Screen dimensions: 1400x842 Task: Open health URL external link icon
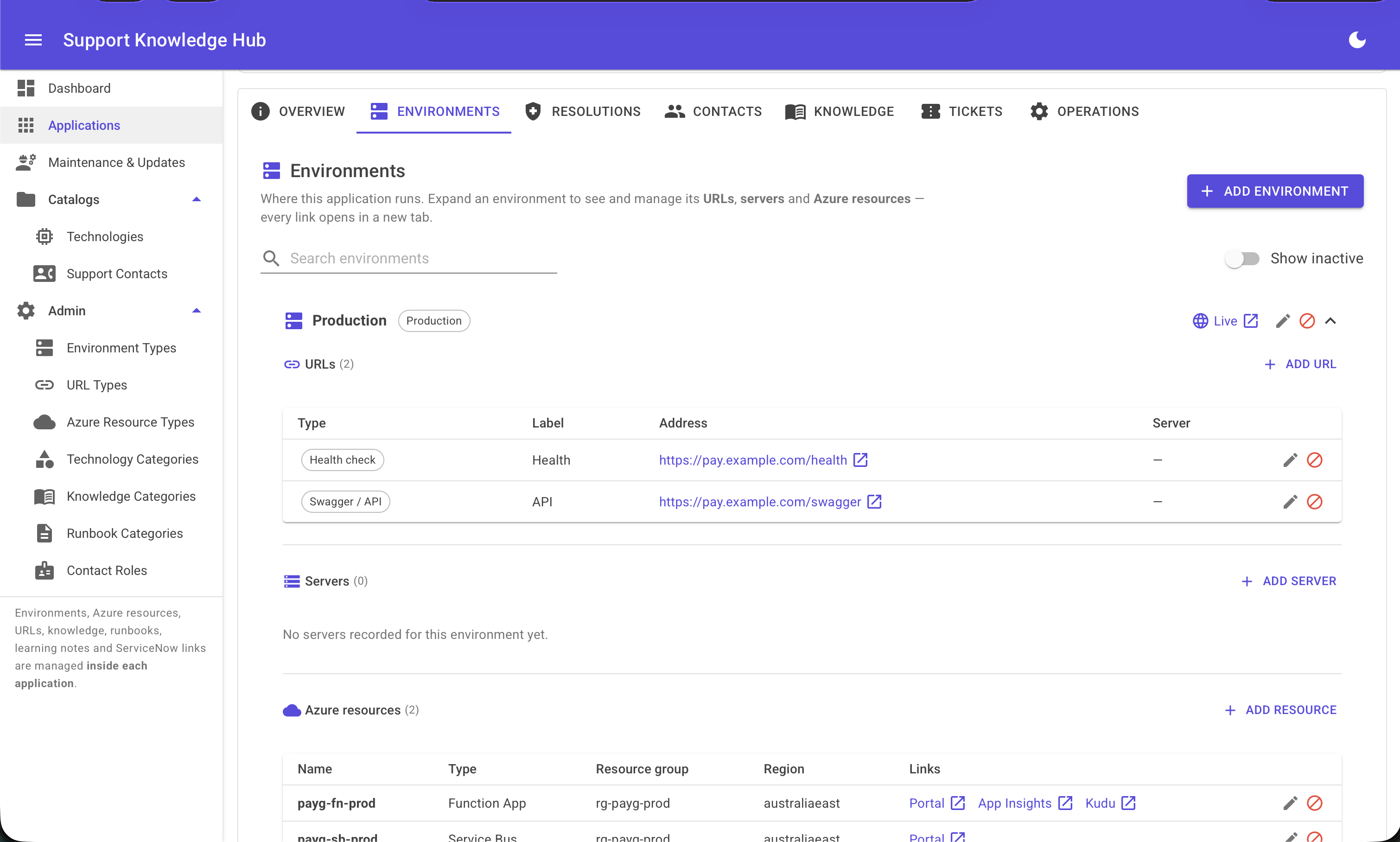pos(860,459)
